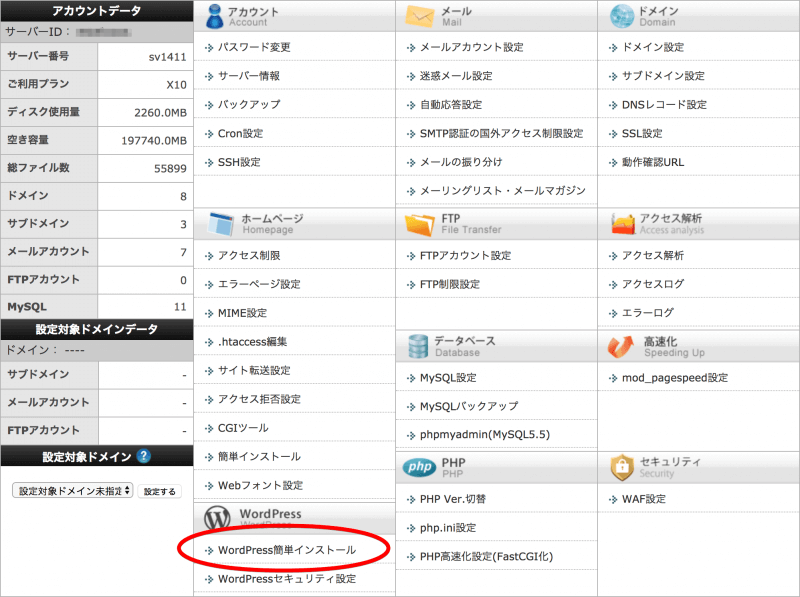
Task: Click the PHP logo icon
Action: (419, 467)
